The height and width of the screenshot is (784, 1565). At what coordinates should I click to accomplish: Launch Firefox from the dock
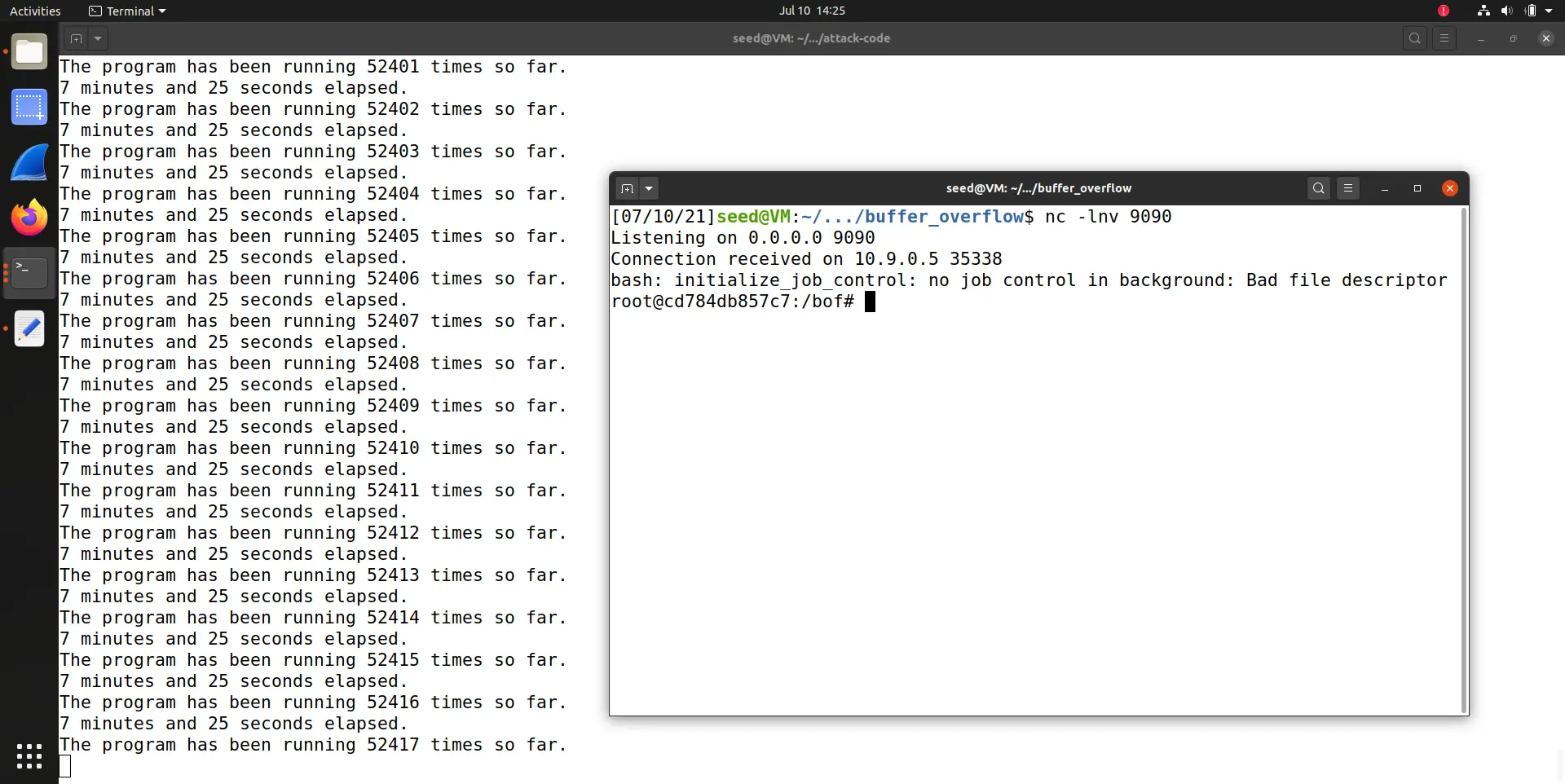[29, 216]
